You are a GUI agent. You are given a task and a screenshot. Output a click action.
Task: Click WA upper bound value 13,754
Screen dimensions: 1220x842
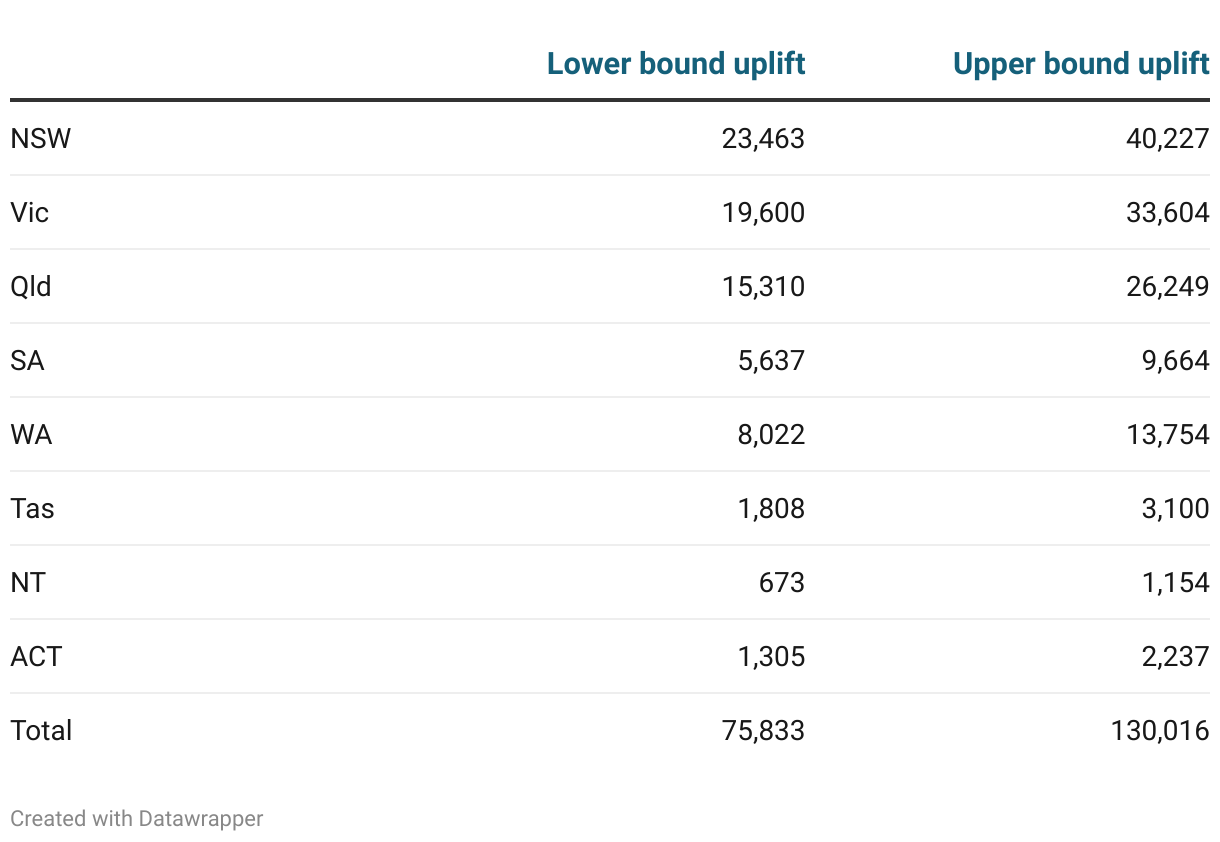tap(1168, 434)
